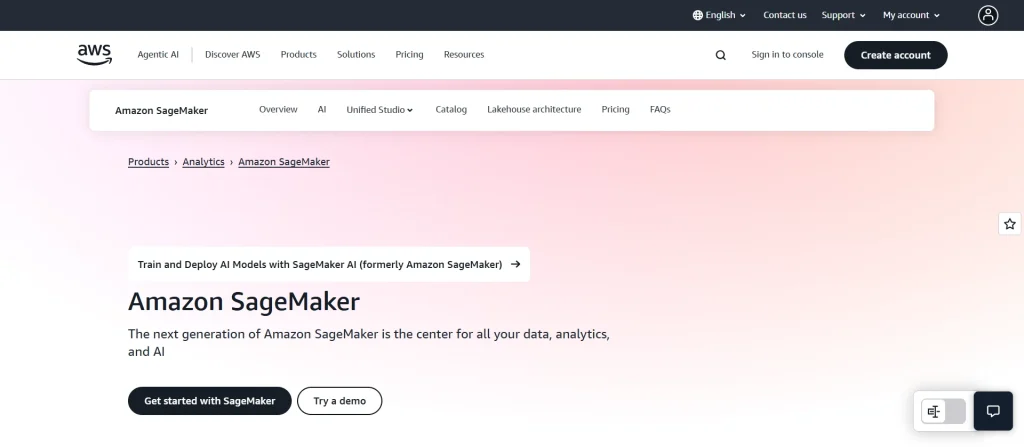
Task: Open the chat bubble icon
Action: [993, 411]
